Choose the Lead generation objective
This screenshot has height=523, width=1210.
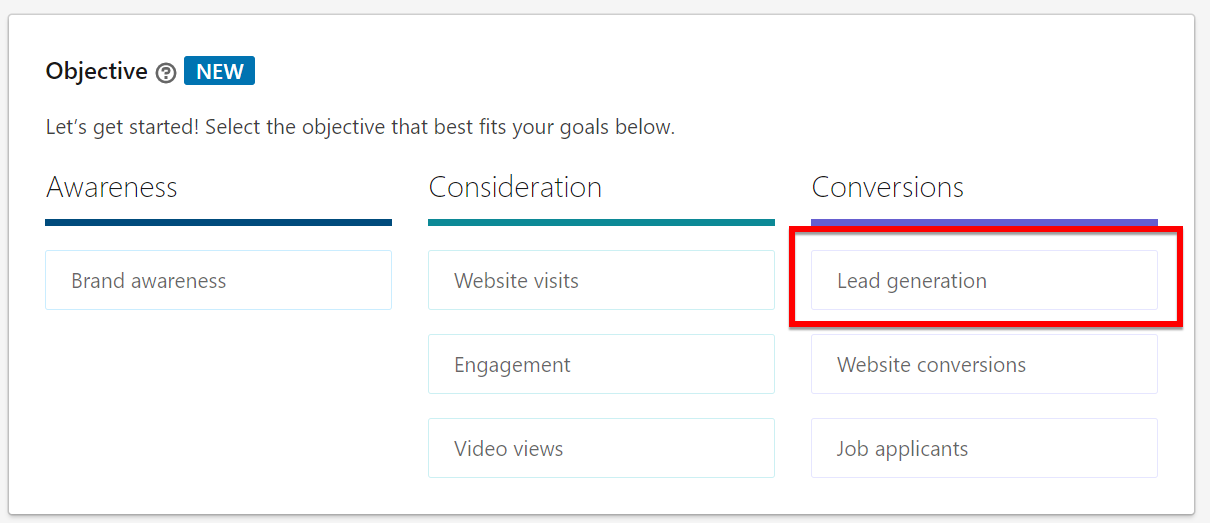(984, 280)
